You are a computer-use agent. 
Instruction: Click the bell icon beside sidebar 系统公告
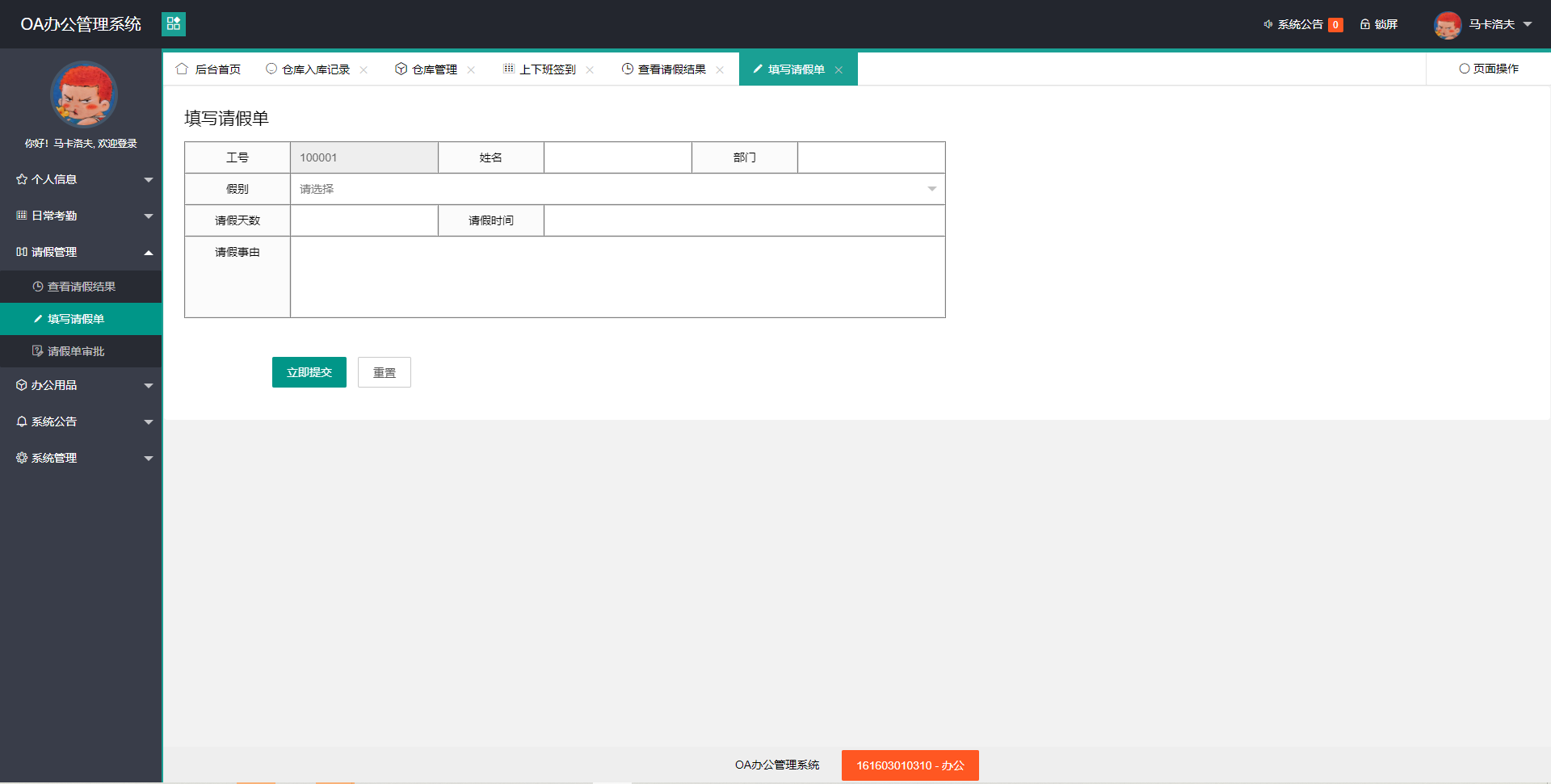[21, 421]
